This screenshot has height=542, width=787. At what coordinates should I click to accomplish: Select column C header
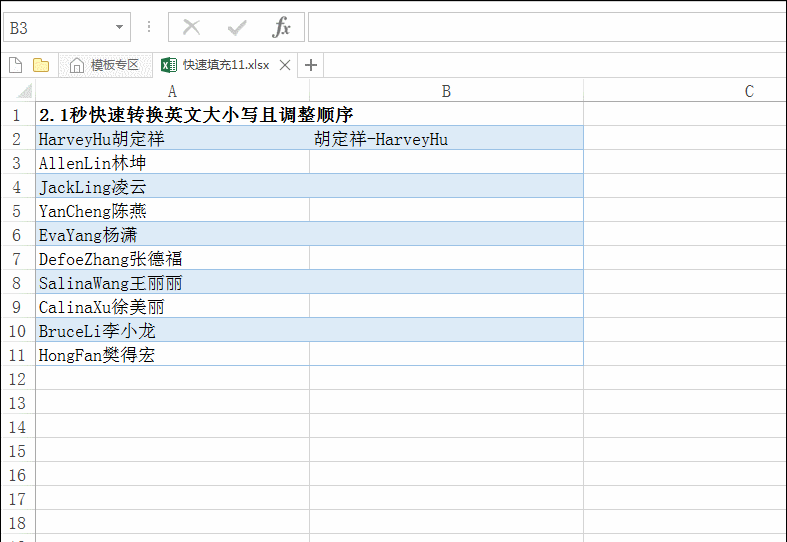(x=685, y=91)
